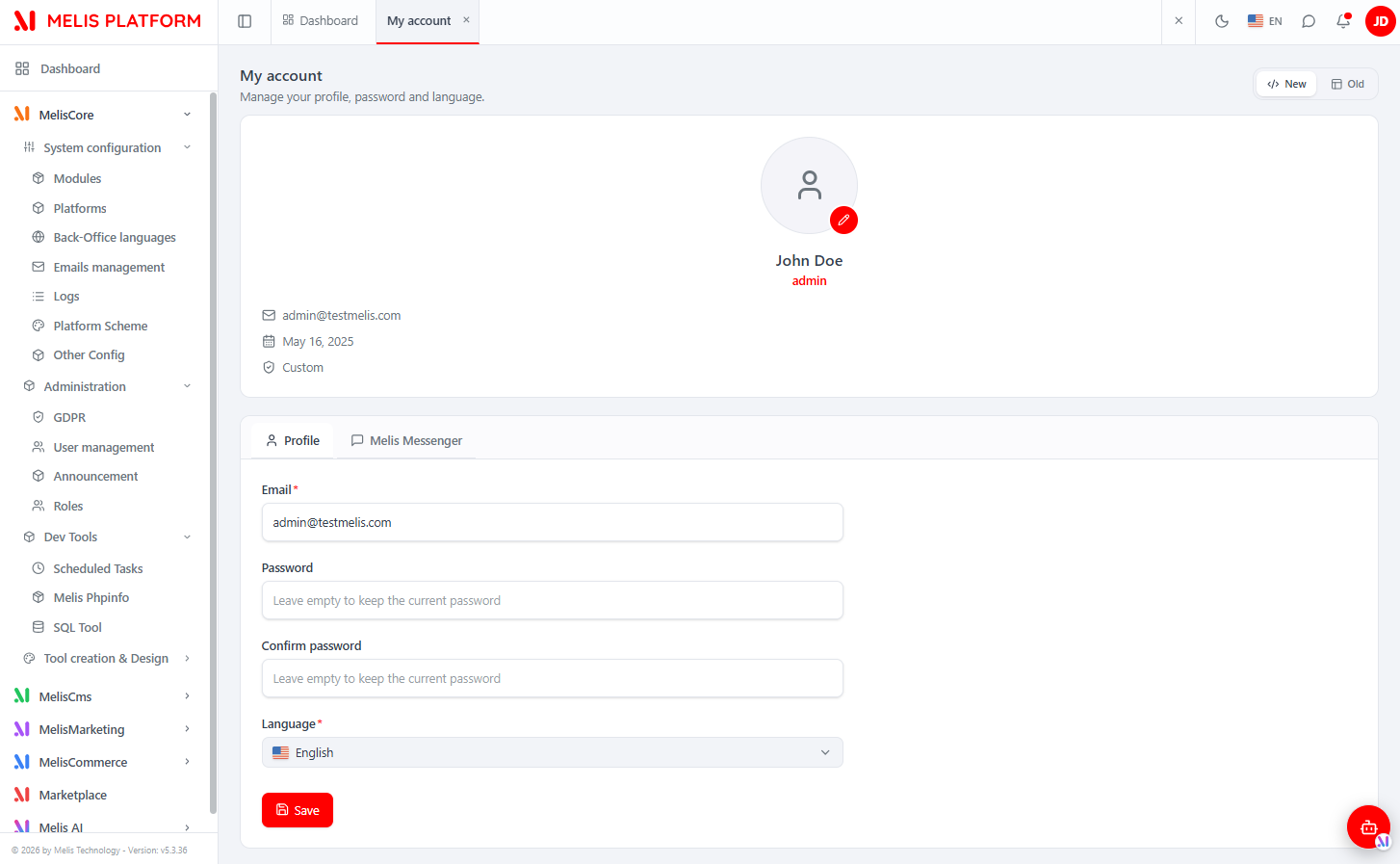Viewport: 1400px width, 864px height.
Task: Click the Melis Platform logo
Action: point(108,21)
